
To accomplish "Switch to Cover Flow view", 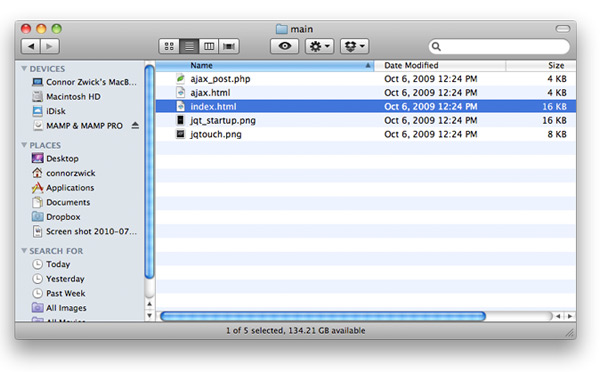I will coord(229,46).
